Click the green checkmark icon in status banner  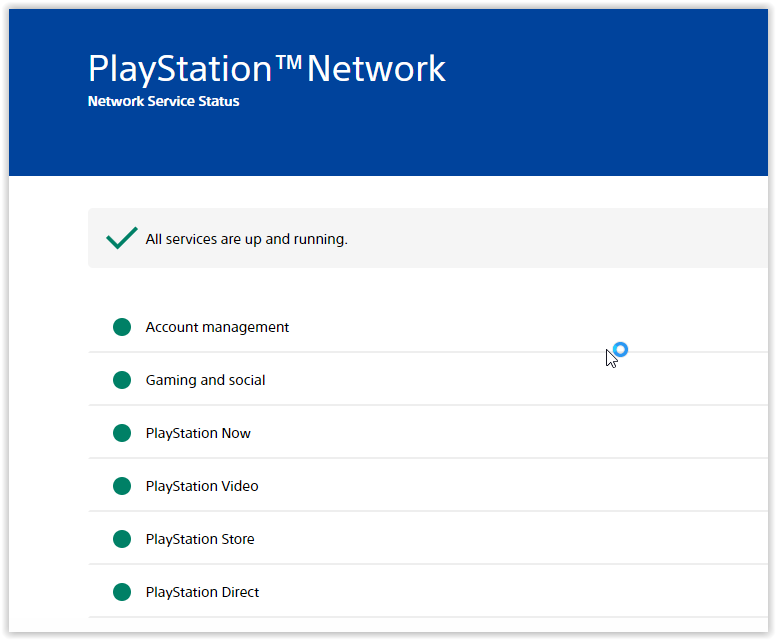121,238
